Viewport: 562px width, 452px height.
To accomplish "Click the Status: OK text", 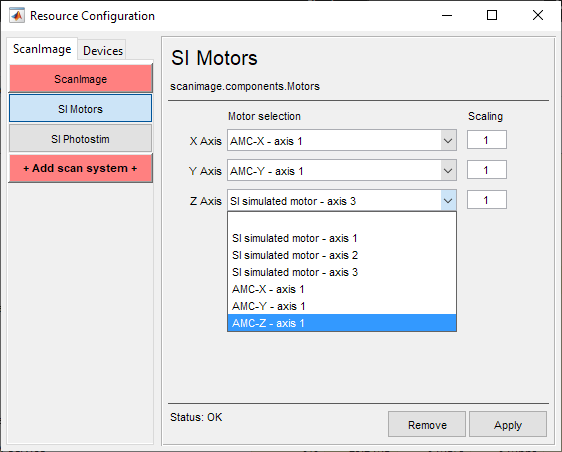I will click(x=196, y=417).
